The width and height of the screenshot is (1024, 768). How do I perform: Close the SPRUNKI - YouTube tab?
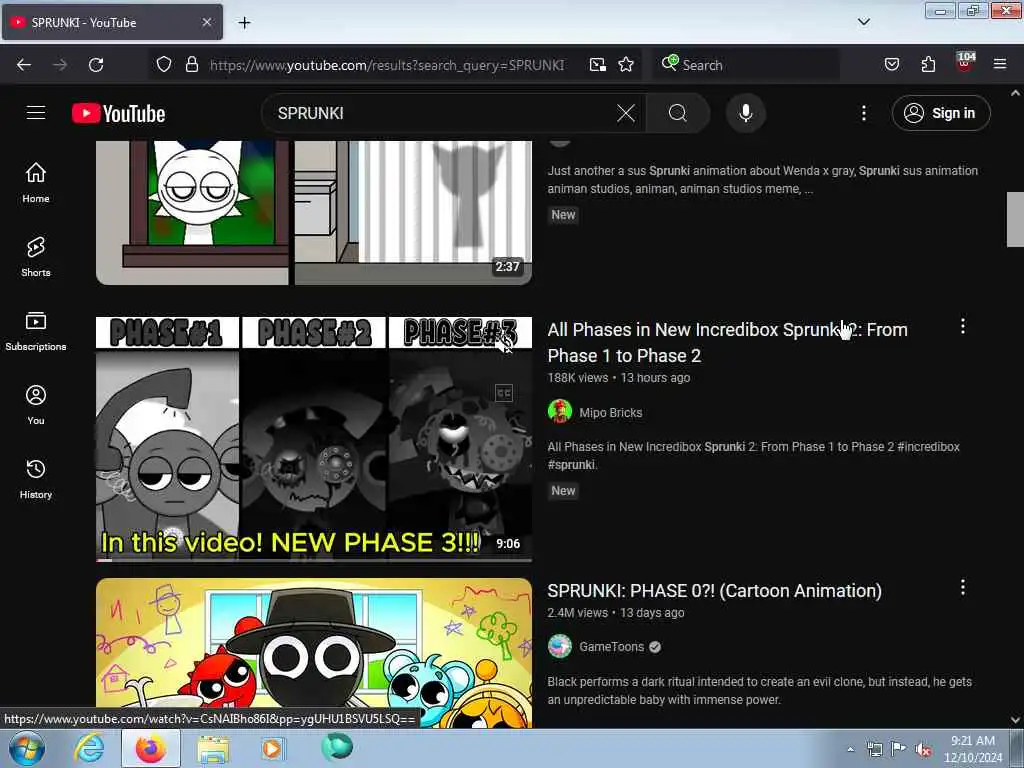[206, 22]
